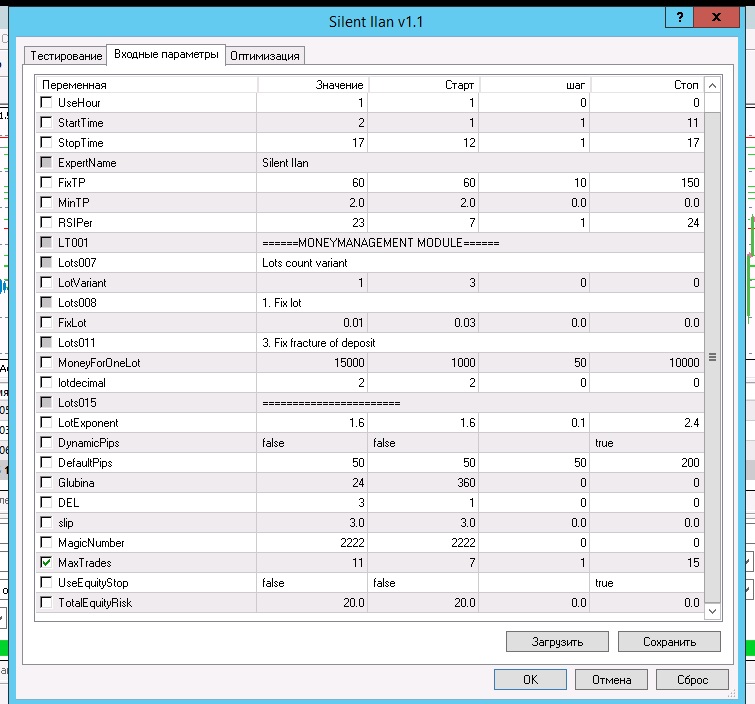755x704 pixels.
Task: Click the MoneyForOneLot value 15000
Action: coord(312,363)
